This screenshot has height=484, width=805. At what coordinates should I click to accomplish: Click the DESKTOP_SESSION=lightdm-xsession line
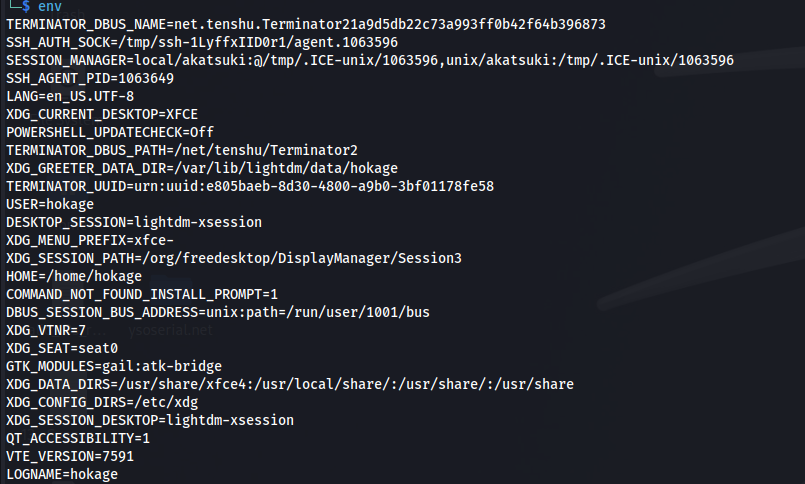tap(134, 222)
